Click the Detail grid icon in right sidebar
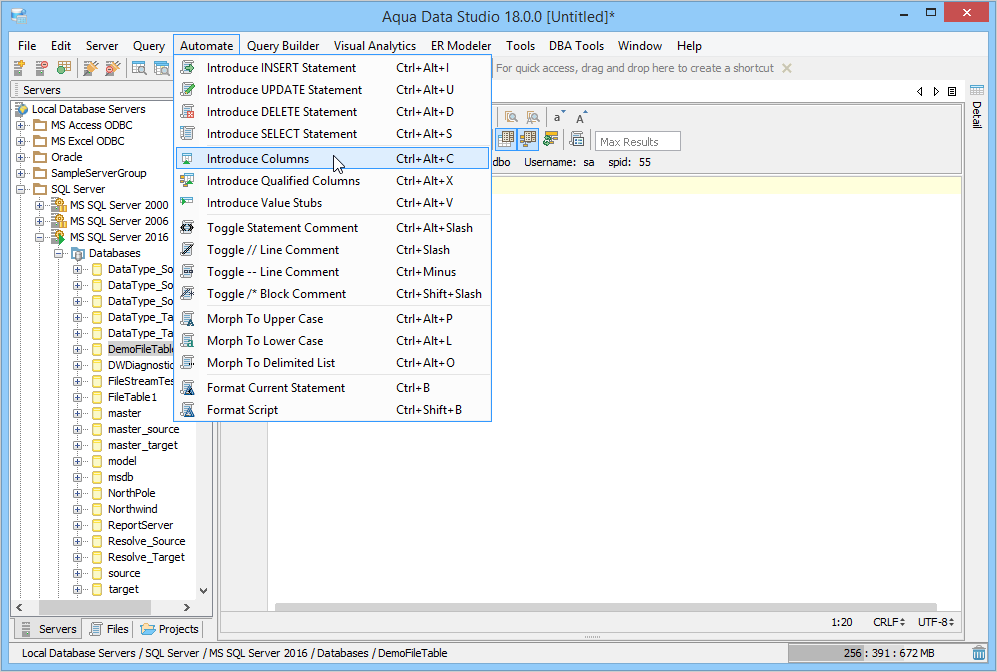 [x=977, y=90]
